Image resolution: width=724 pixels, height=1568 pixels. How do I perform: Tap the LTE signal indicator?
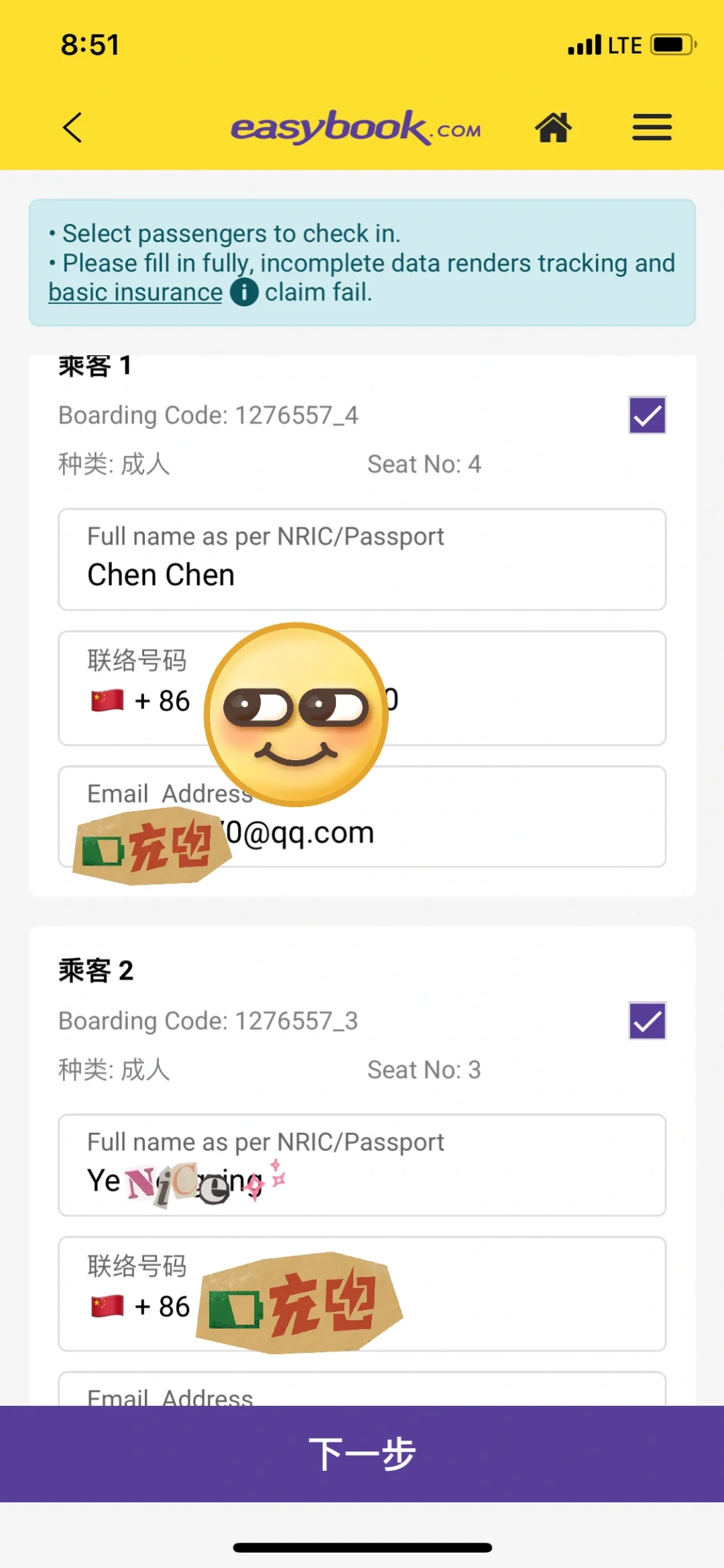point(625,45)
